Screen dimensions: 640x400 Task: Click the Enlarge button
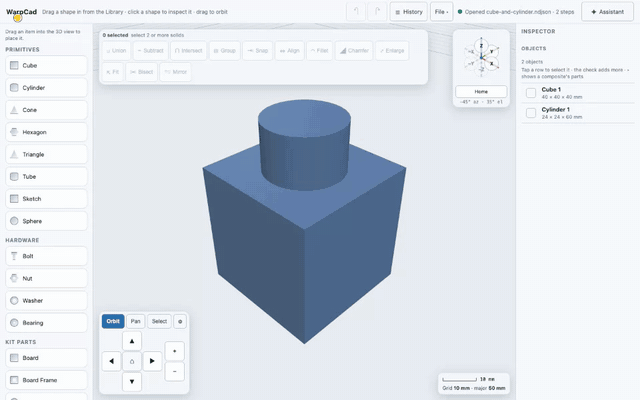click(x=392, y=51)
